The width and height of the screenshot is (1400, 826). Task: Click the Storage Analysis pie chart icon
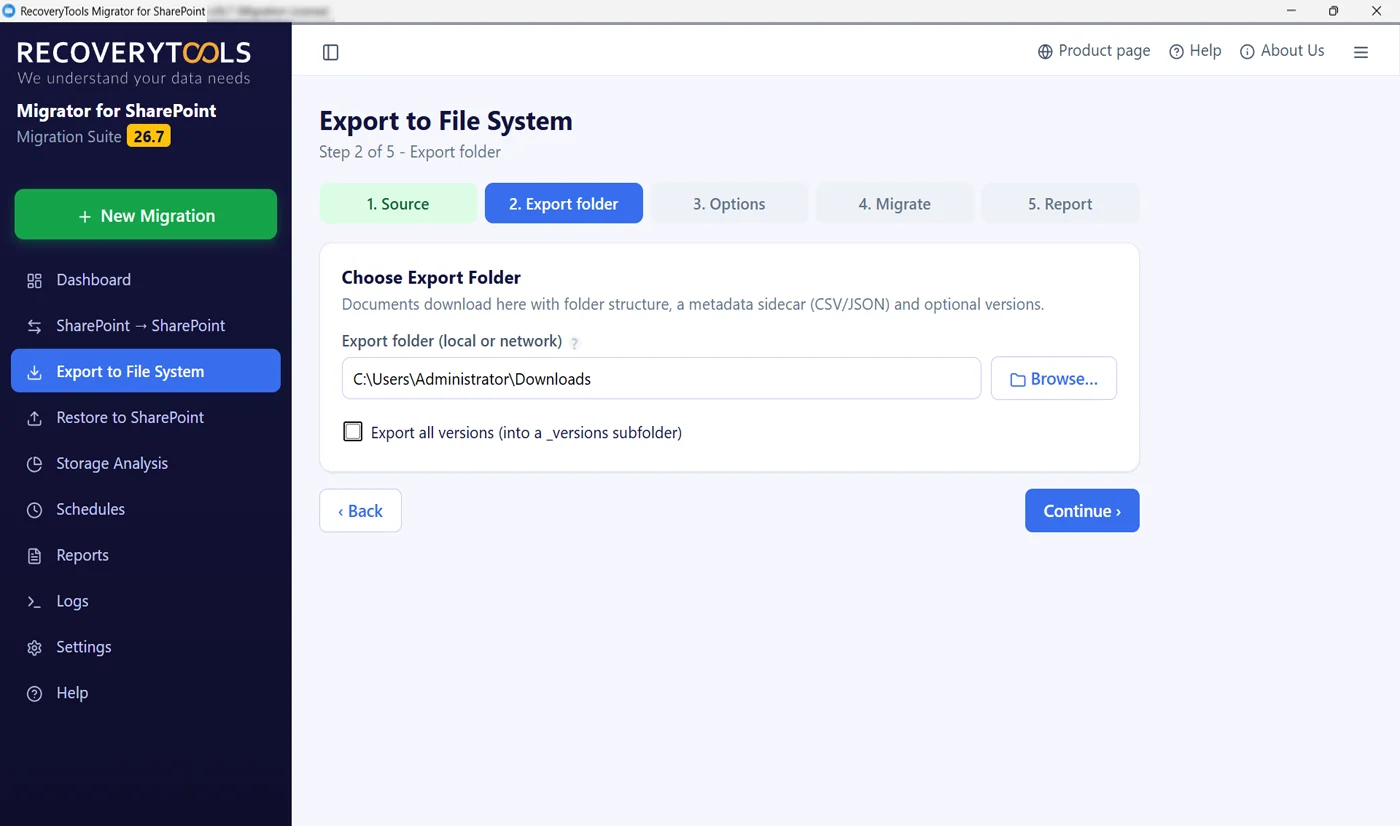click(34, 464)
